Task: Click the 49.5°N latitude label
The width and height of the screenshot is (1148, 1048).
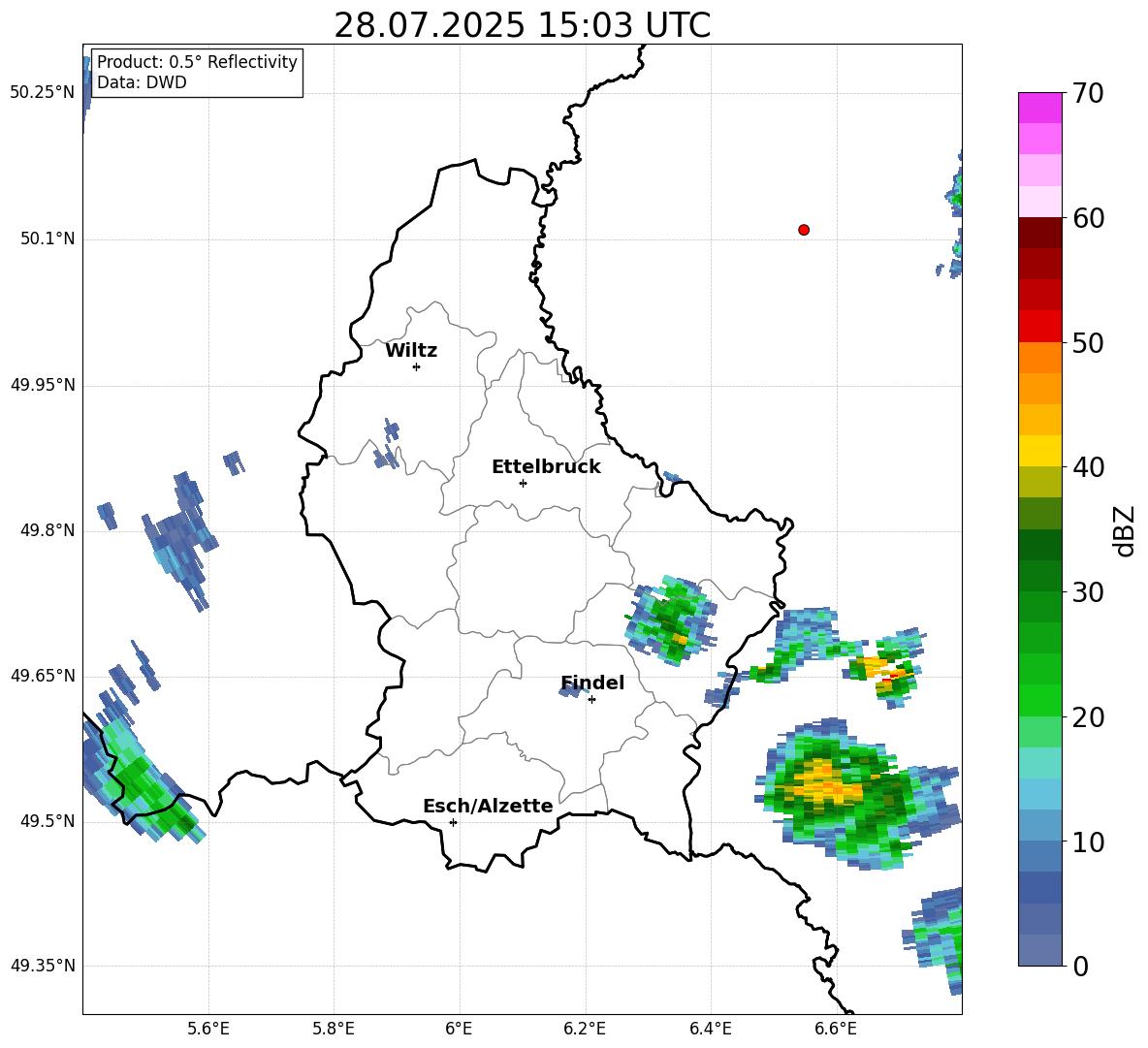Action: [x=48, y=821]
